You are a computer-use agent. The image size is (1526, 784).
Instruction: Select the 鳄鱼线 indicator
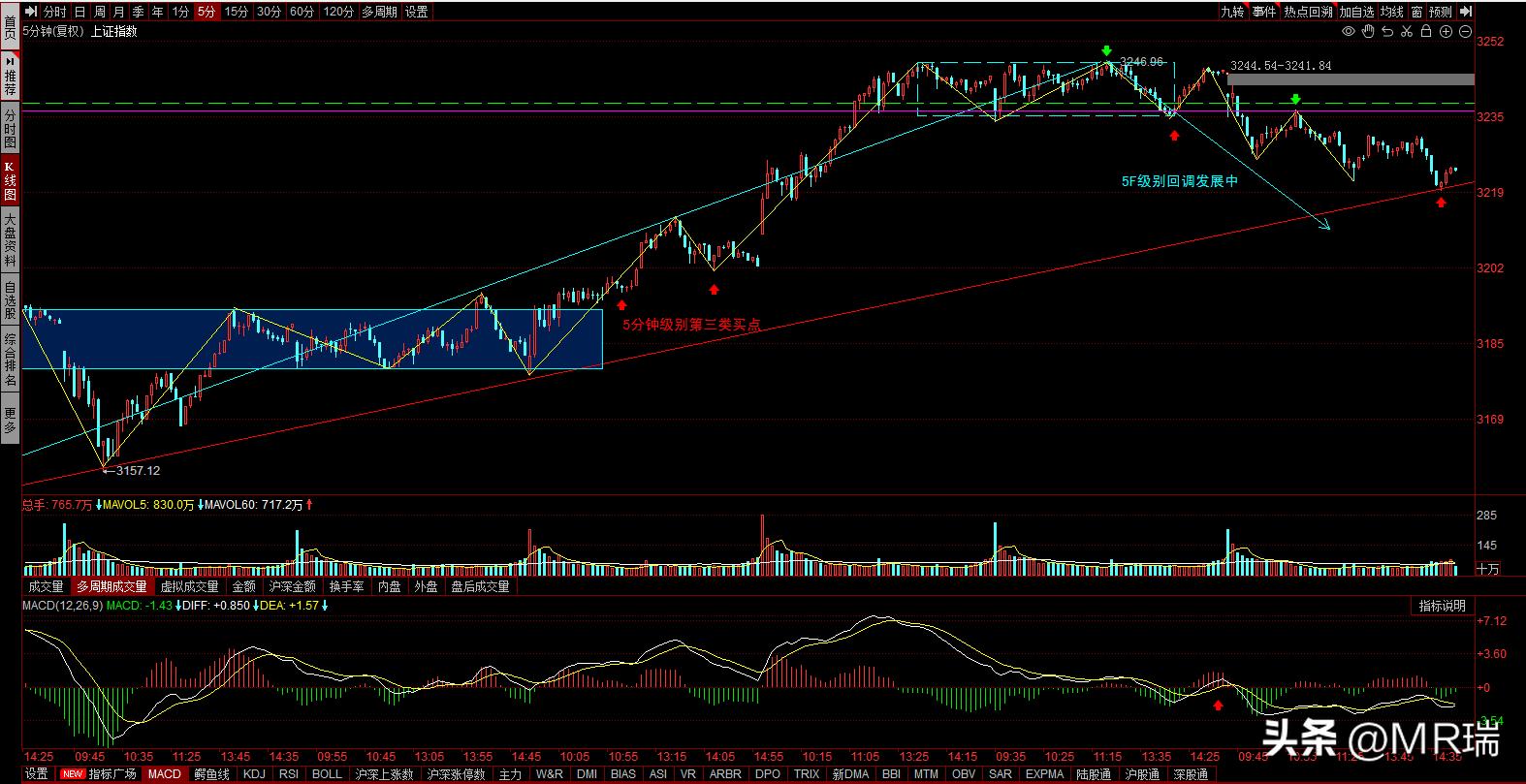point(211,774)
